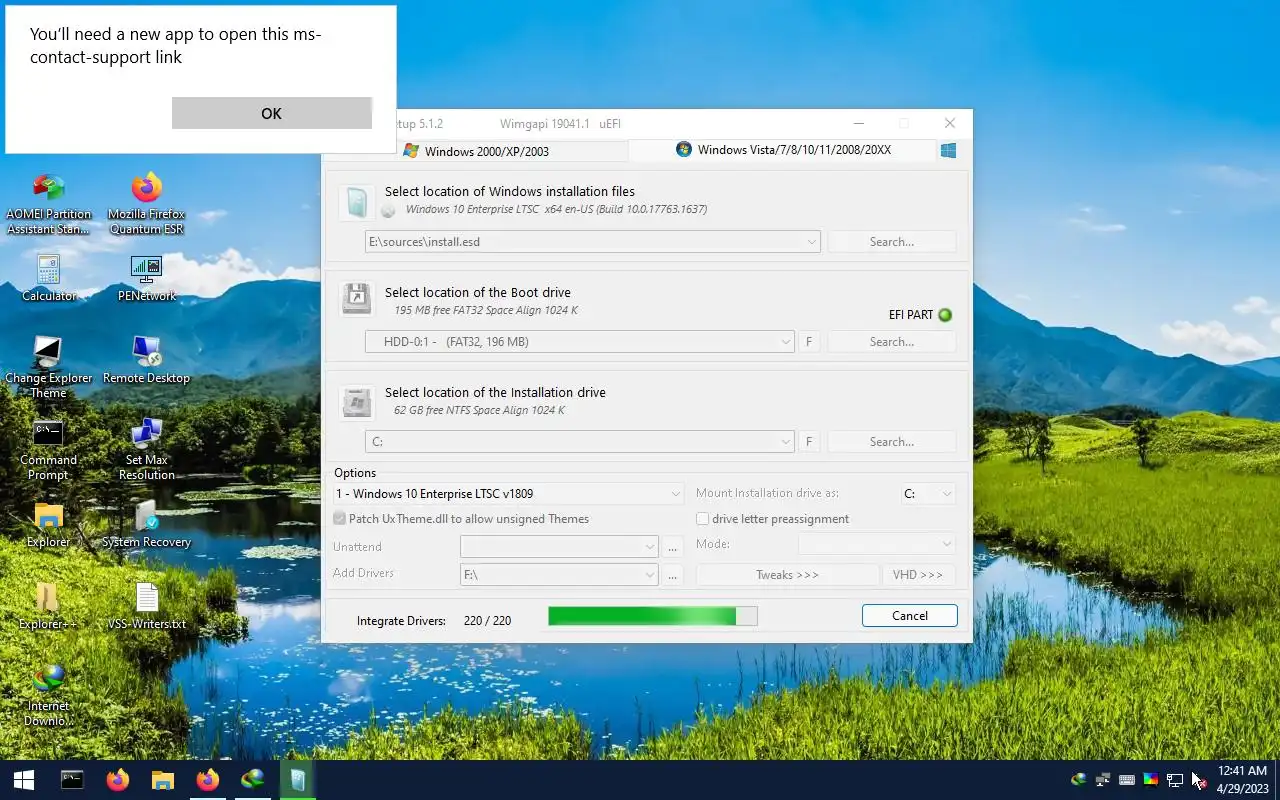Viewport: 1280px width, 800px height.
Task: Click '62 GB free NTFS Space Align 1024 K' text
Action: [479, 411]
